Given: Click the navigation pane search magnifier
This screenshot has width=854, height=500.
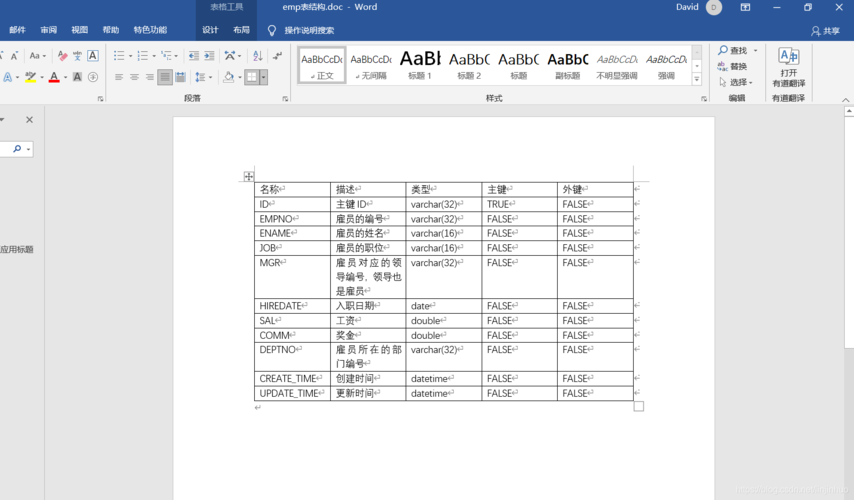Looking at the screenshot, I should pyautogui.click(x=17, y=149).
